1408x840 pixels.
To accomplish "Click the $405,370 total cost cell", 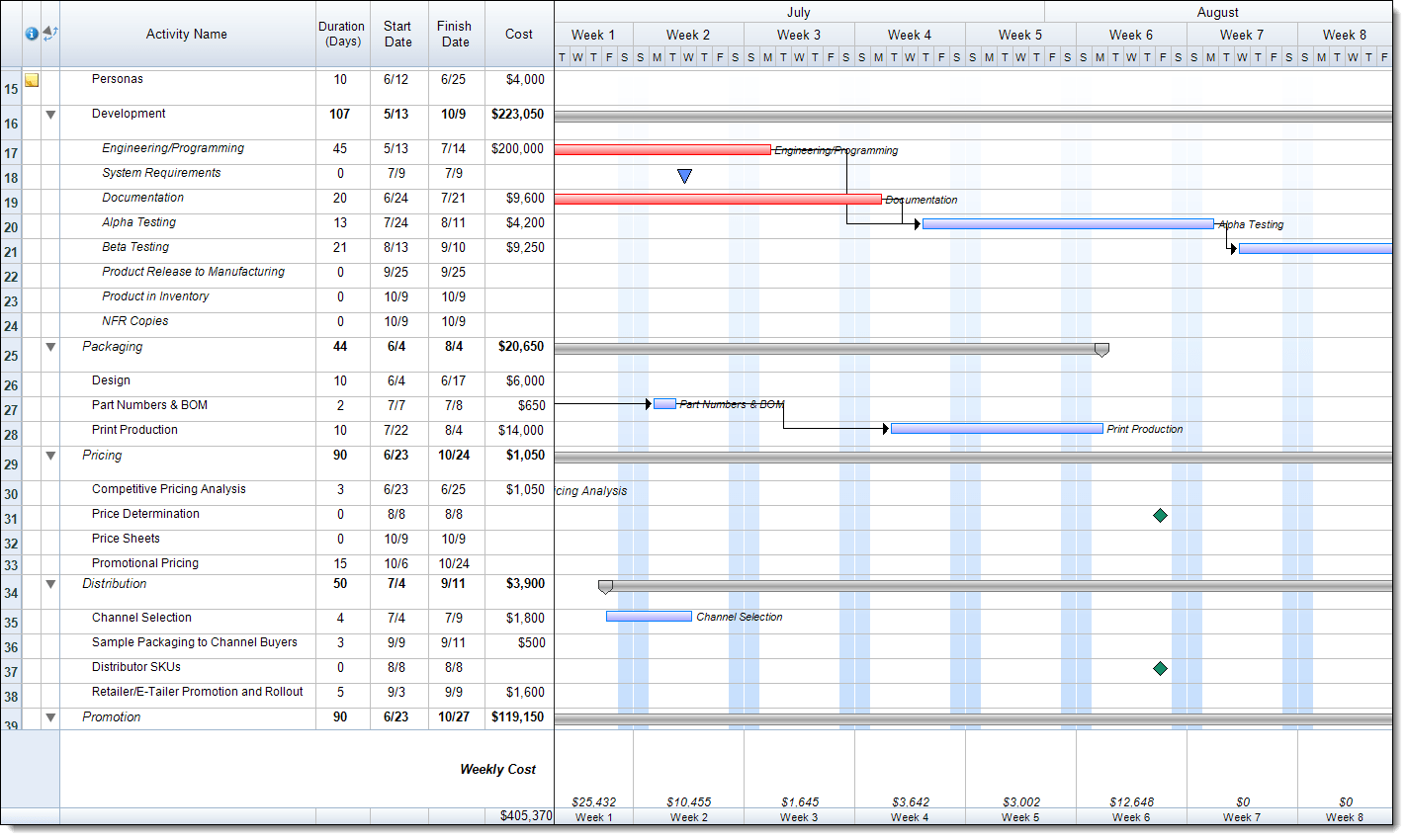I will pyautogui.click(x=527, y=815).
